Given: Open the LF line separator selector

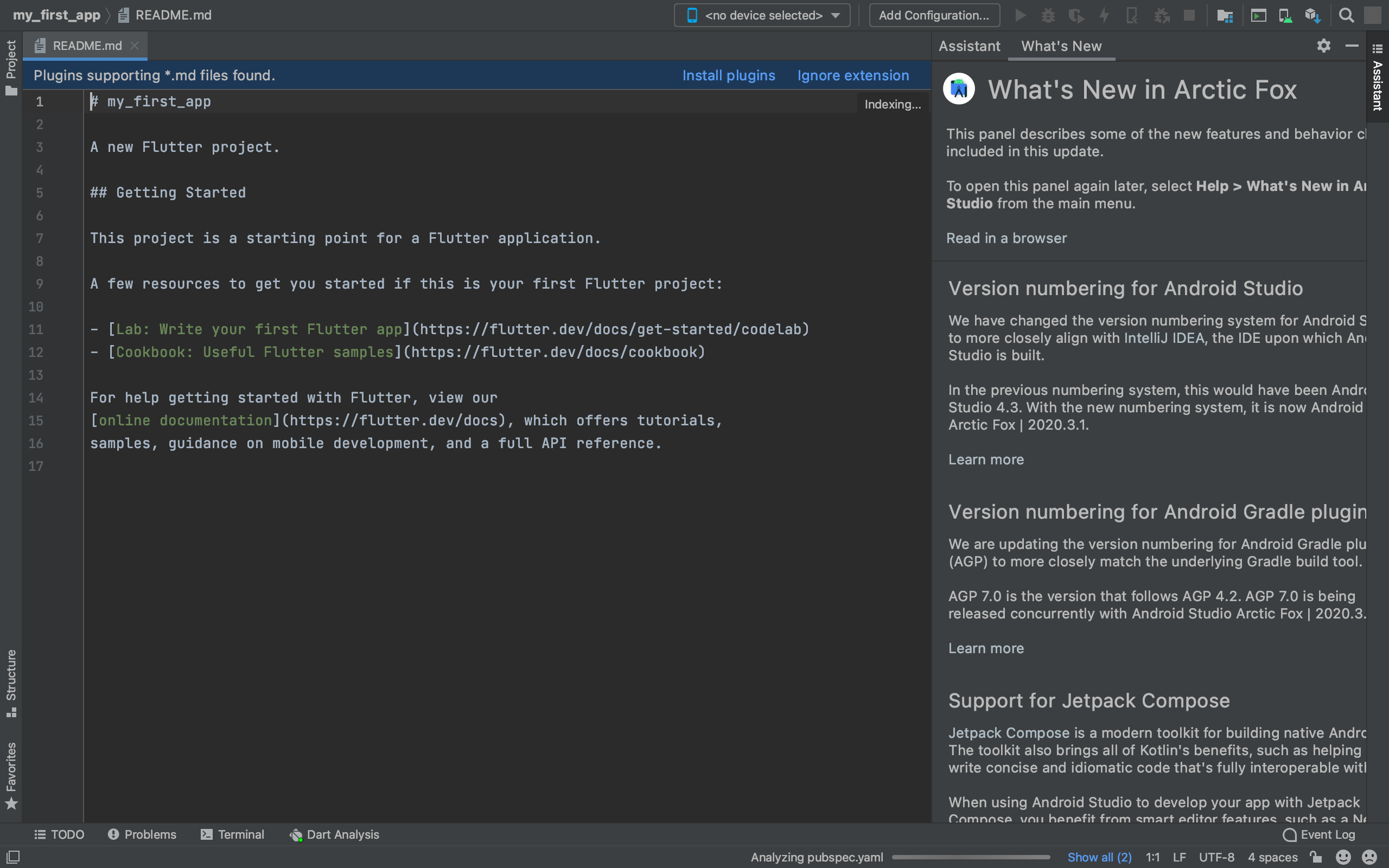Looking at the screenshot, I should point(1180,857).
